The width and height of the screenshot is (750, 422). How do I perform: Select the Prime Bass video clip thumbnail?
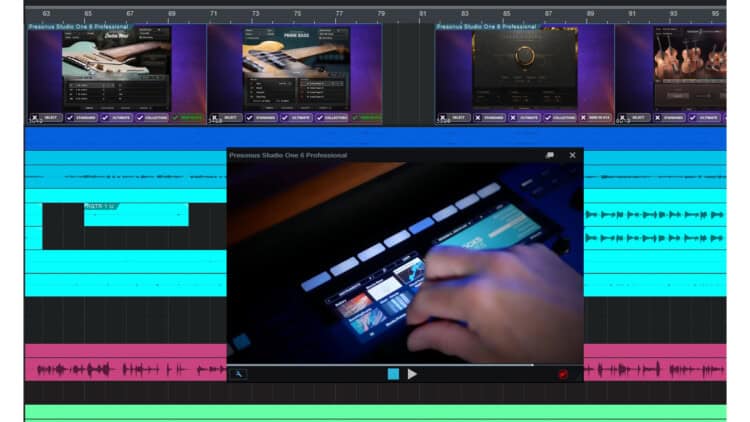coord(295,74)
